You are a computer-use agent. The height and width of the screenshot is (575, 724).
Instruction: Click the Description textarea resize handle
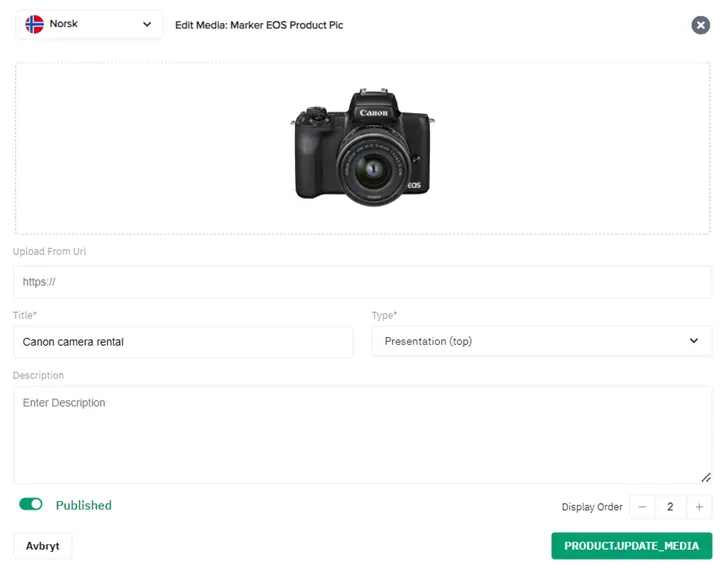pyautogui.click(x=706, y=477)
